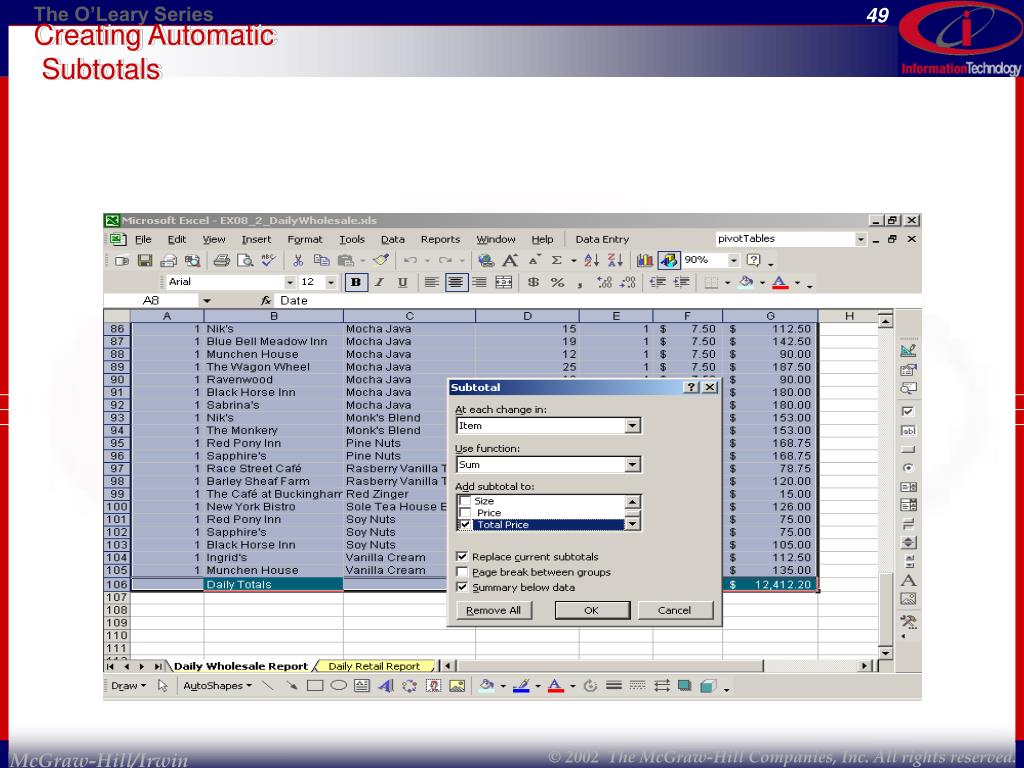Click the Remove All button
1024x768 pixels.
tap(494, 610)
